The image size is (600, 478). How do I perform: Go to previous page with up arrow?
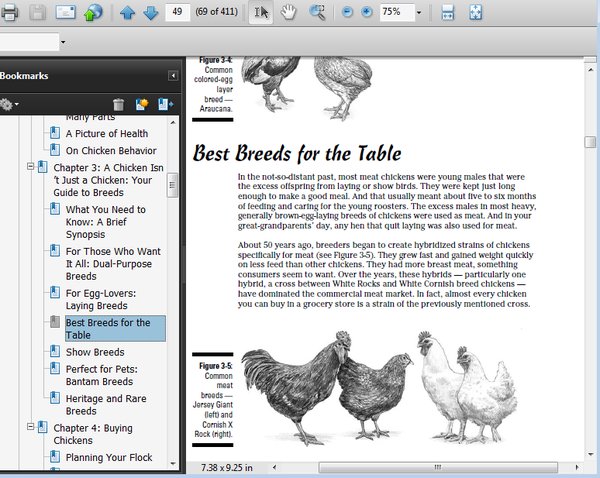point(127,13)
